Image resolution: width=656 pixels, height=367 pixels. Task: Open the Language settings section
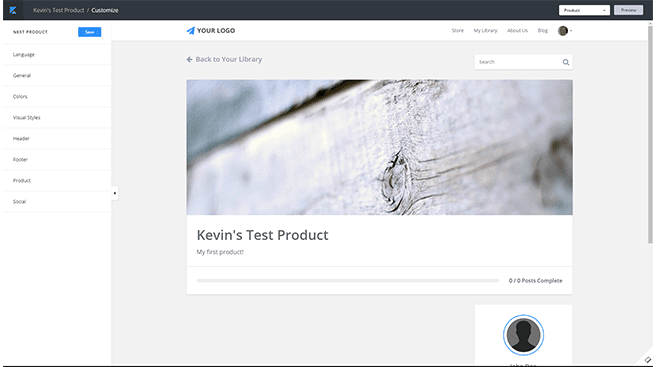[x=57, y=55]
